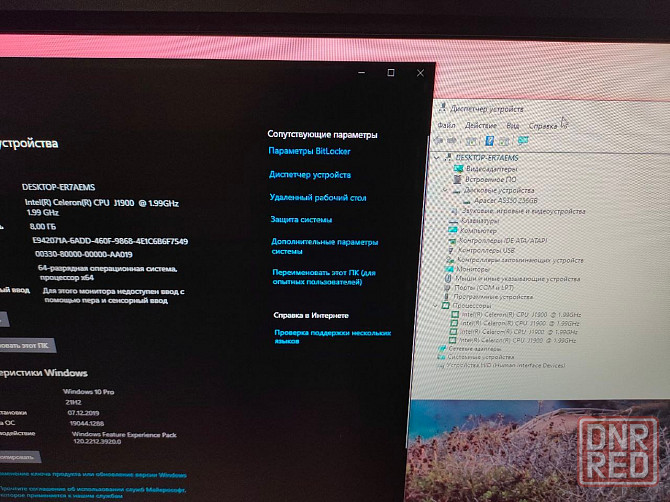Open Дополнительные параметры системы link
The image size is (670, 502).
(x=325, y=247)
